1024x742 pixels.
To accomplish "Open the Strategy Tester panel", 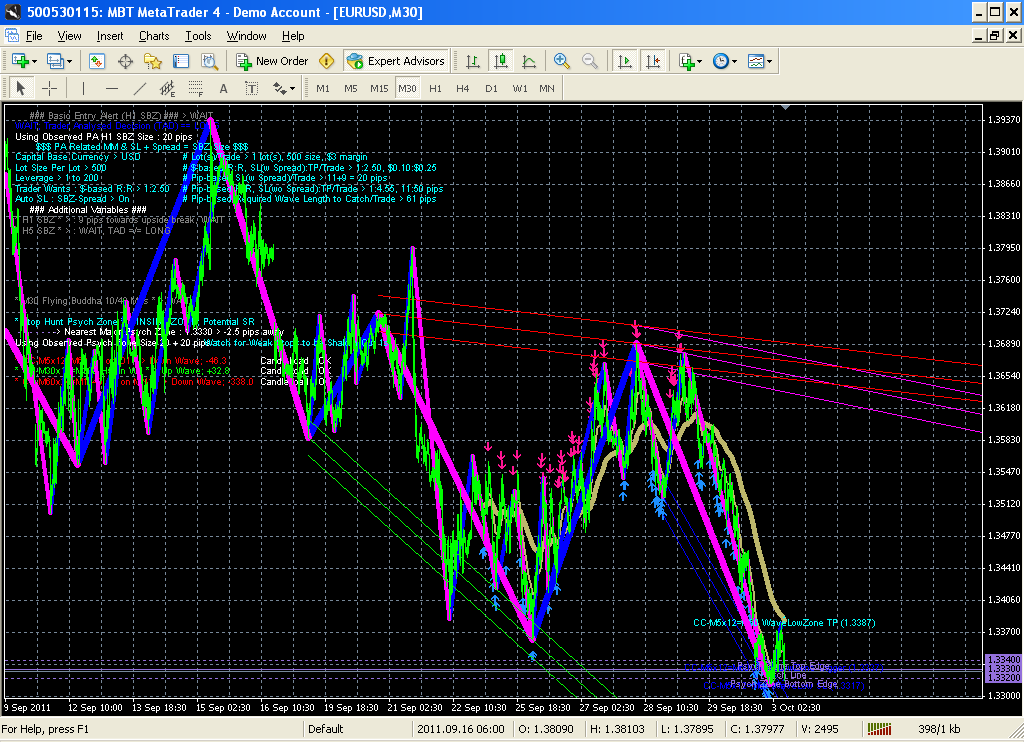I will 207,61.
